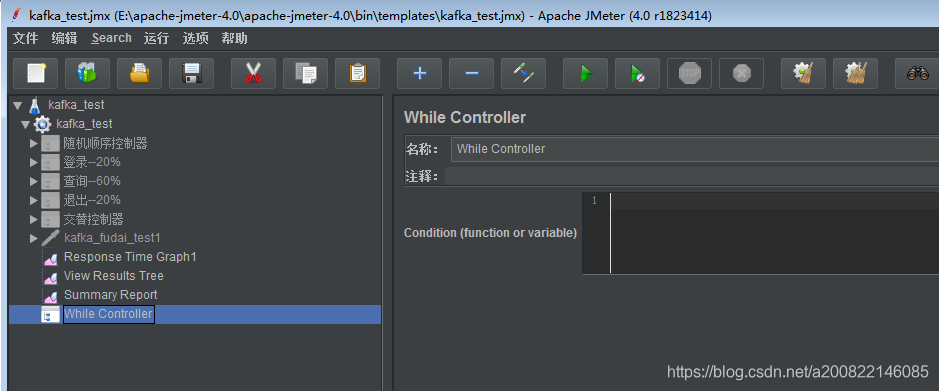
Task: Click the Copy toolbar icon
Action: [305, 74]
